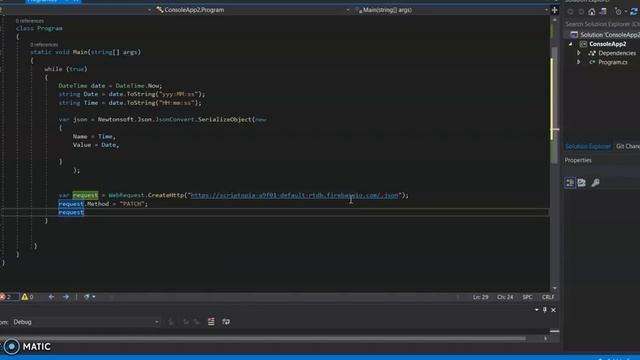Click the editor scroll down arrow
The image size is (640, 360).
(x=554, y=288)
